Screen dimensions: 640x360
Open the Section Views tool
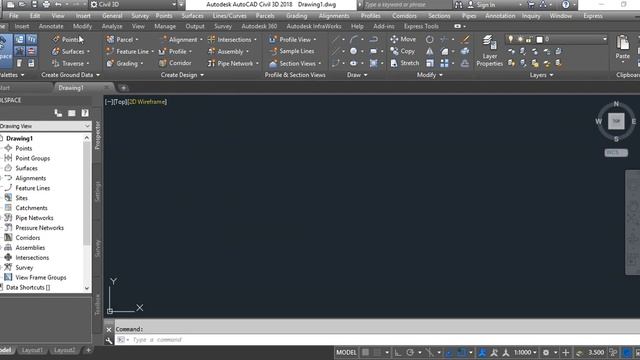[295, 63]
